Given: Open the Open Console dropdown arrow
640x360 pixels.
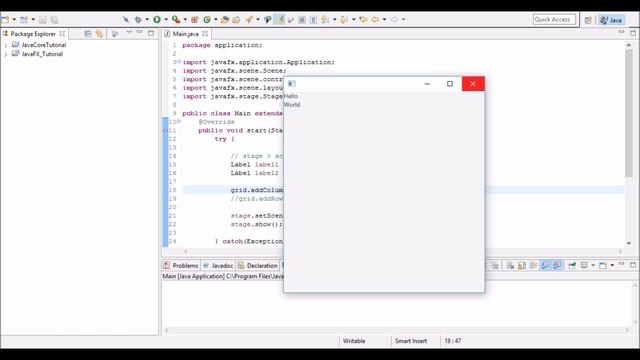Looking at the screenshot, I should pyautogui.click(x=612, y=265).
